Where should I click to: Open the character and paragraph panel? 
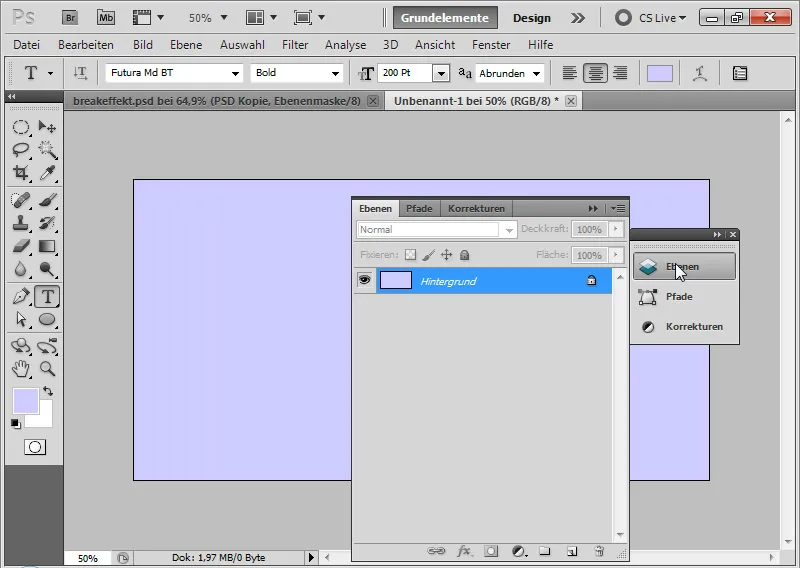point(740,73)
